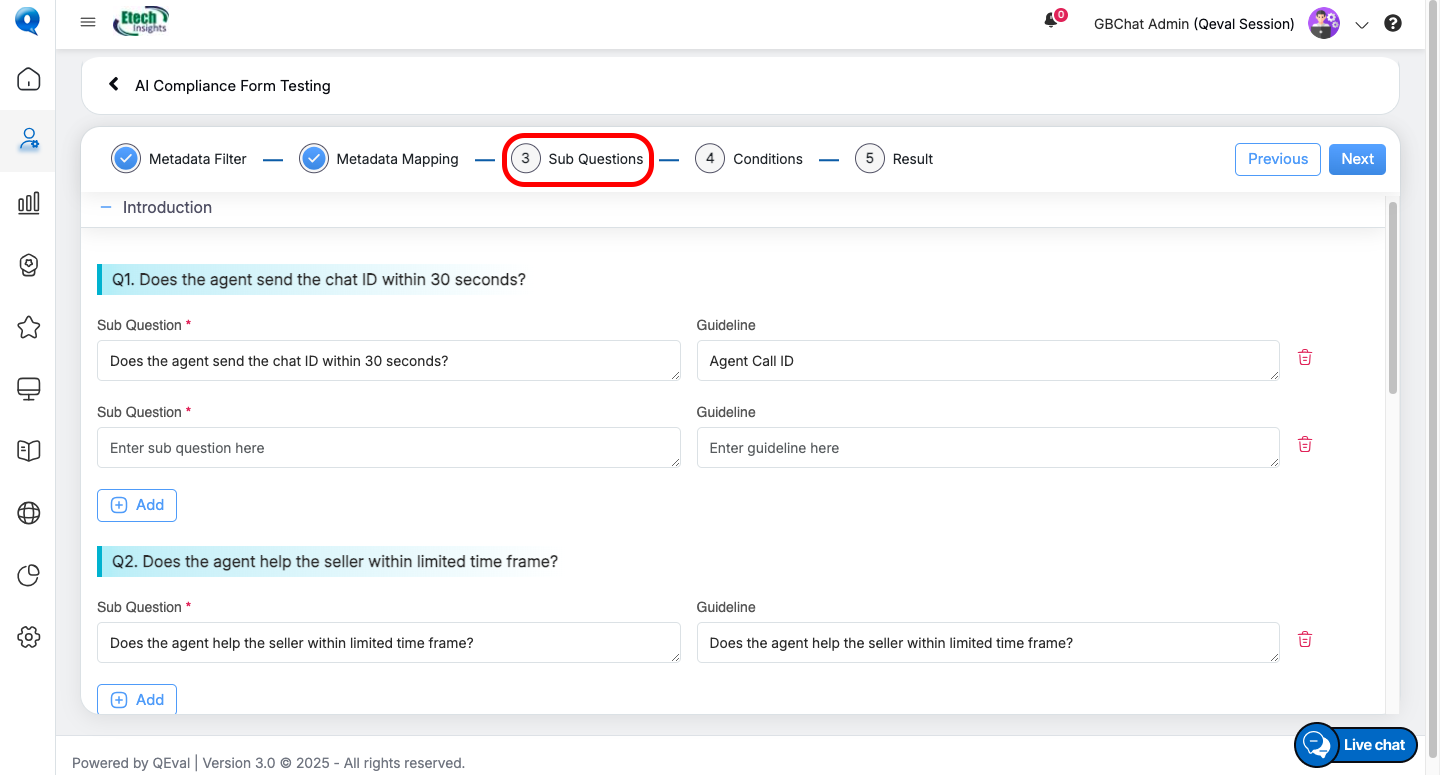The width and height of the screenshot is (1440, 775).
Task: Click the notification bell icon
Action: coord(1051,22)
